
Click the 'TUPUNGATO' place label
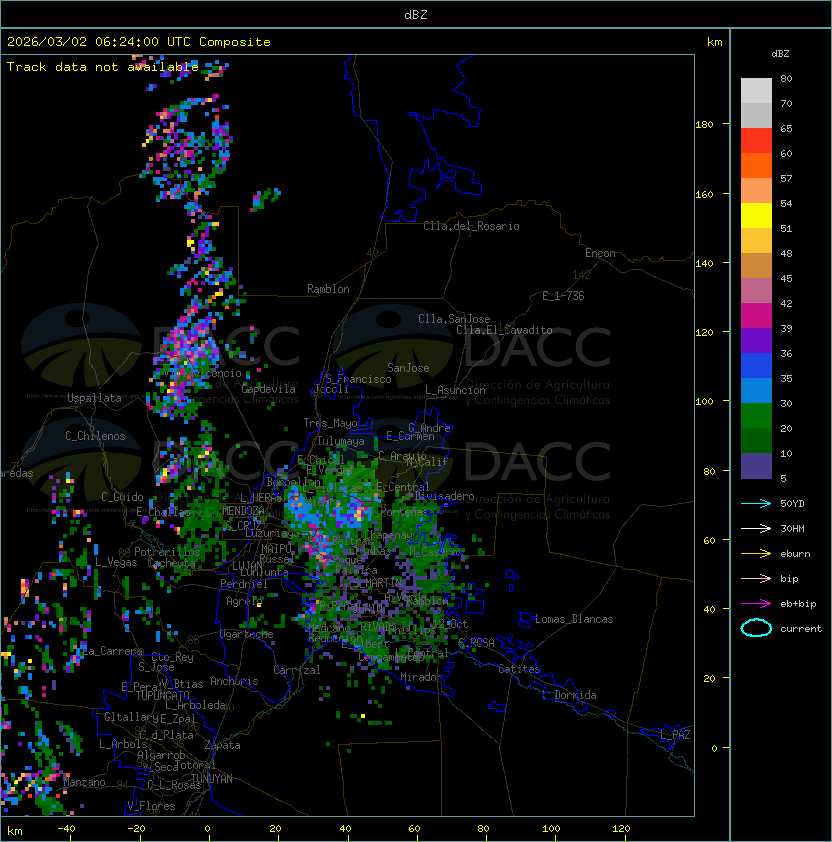162,695
